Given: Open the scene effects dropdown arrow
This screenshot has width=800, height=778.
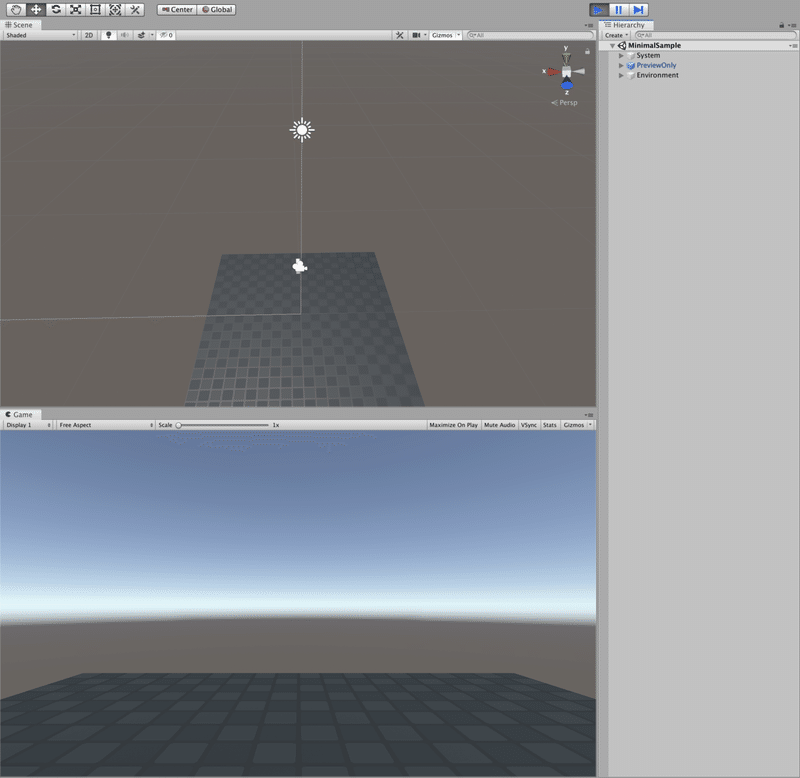Looking at the screenshot, I should tap(152, 35).
